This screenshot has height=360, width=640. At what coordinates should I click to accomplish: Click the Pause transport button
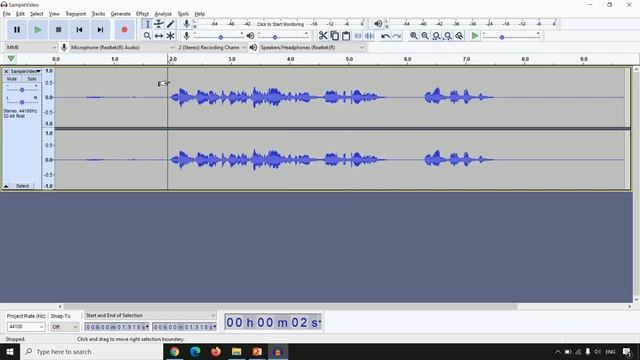pos(17,30)
